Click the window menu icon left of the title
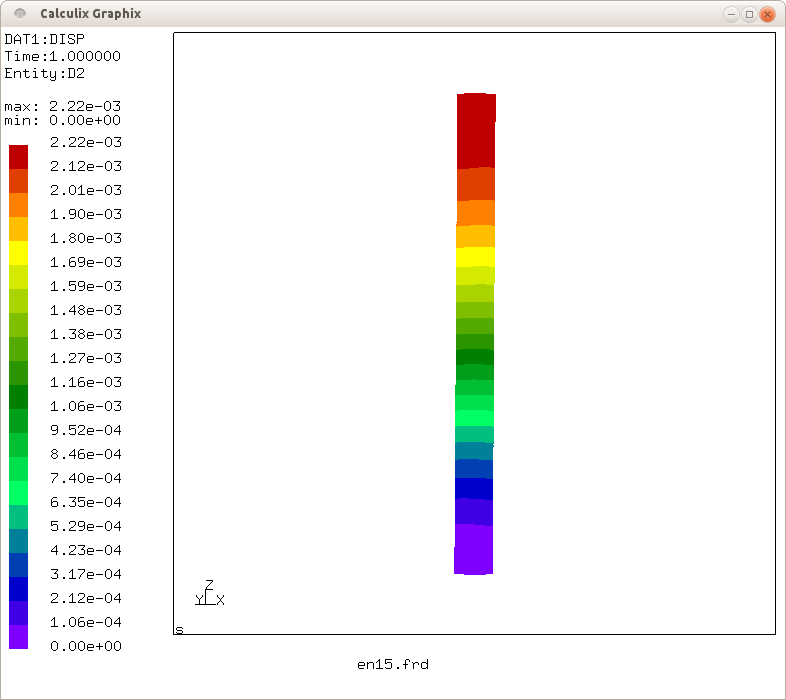Image resolution: width=786 pixels, height=700 pixels. pyautogui.click(x=20, y=14)
